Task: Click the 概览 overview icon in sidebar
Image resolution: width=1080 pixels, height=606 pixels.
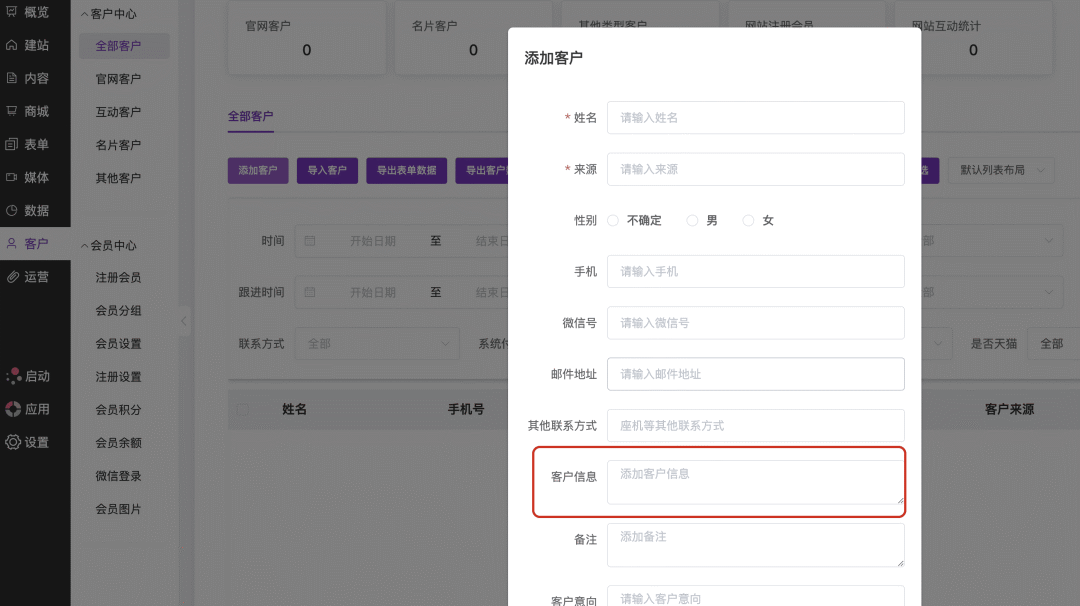Action: point(12,12)
